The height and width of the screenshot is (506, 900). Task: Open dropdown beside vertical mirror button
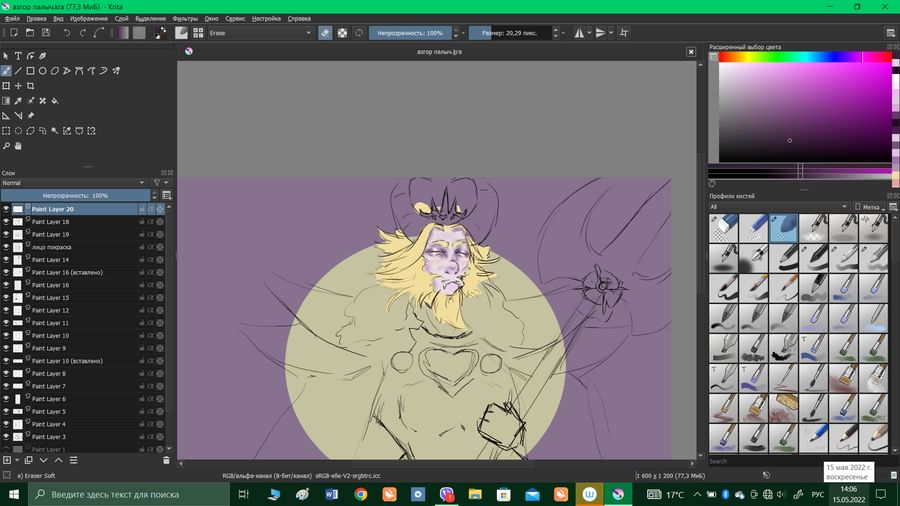(x=611, y=33)
